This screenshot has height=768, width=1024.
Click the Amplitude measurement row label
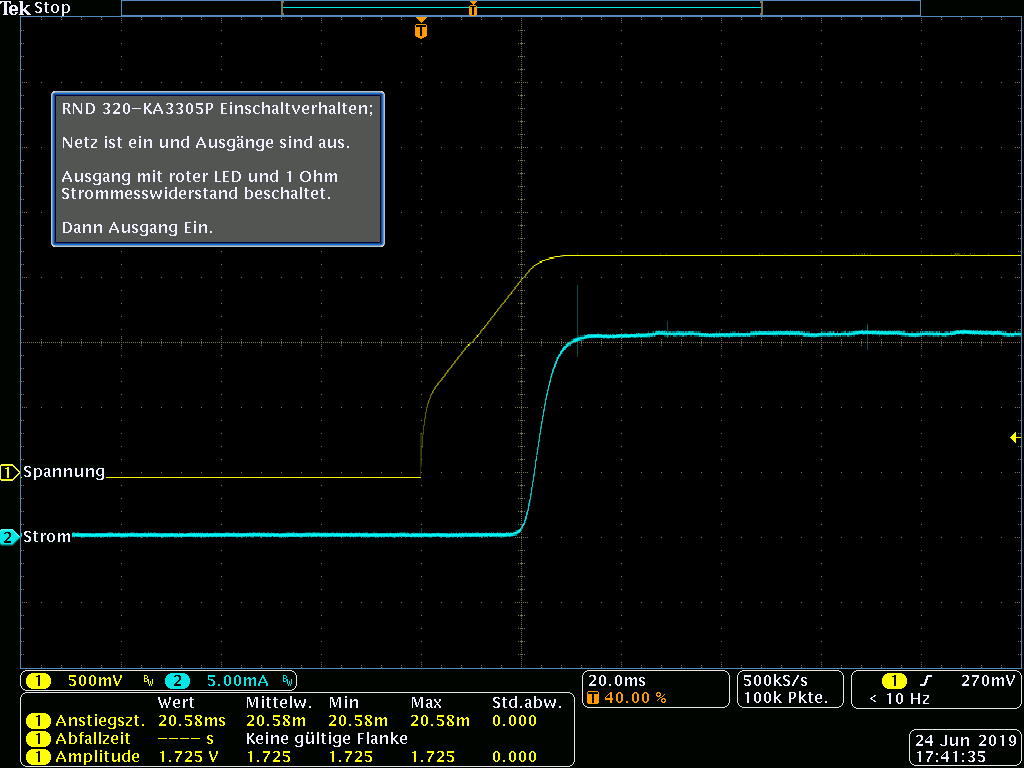pos(97,757)
